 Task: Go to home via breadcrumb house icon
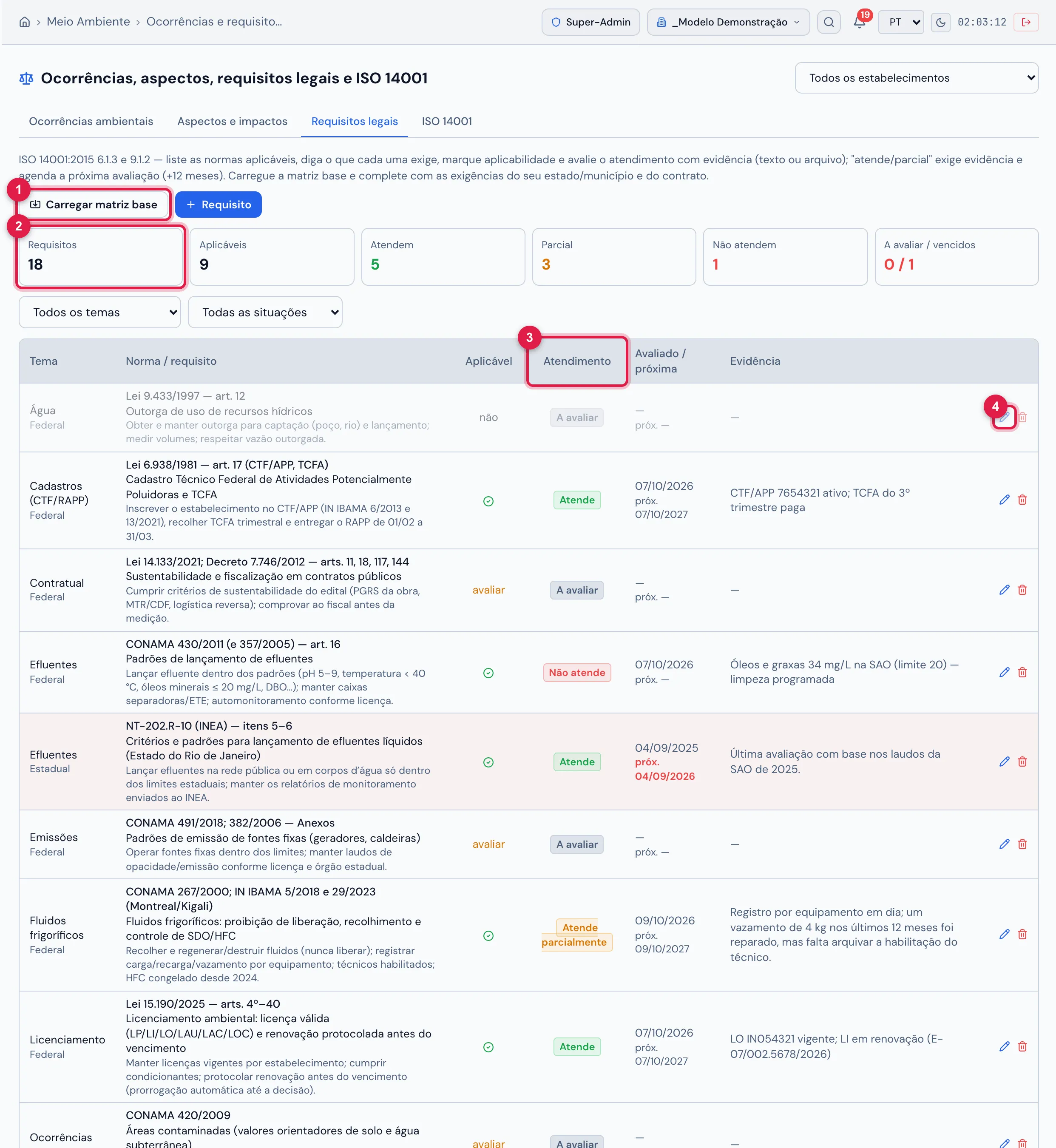[25, 22]
